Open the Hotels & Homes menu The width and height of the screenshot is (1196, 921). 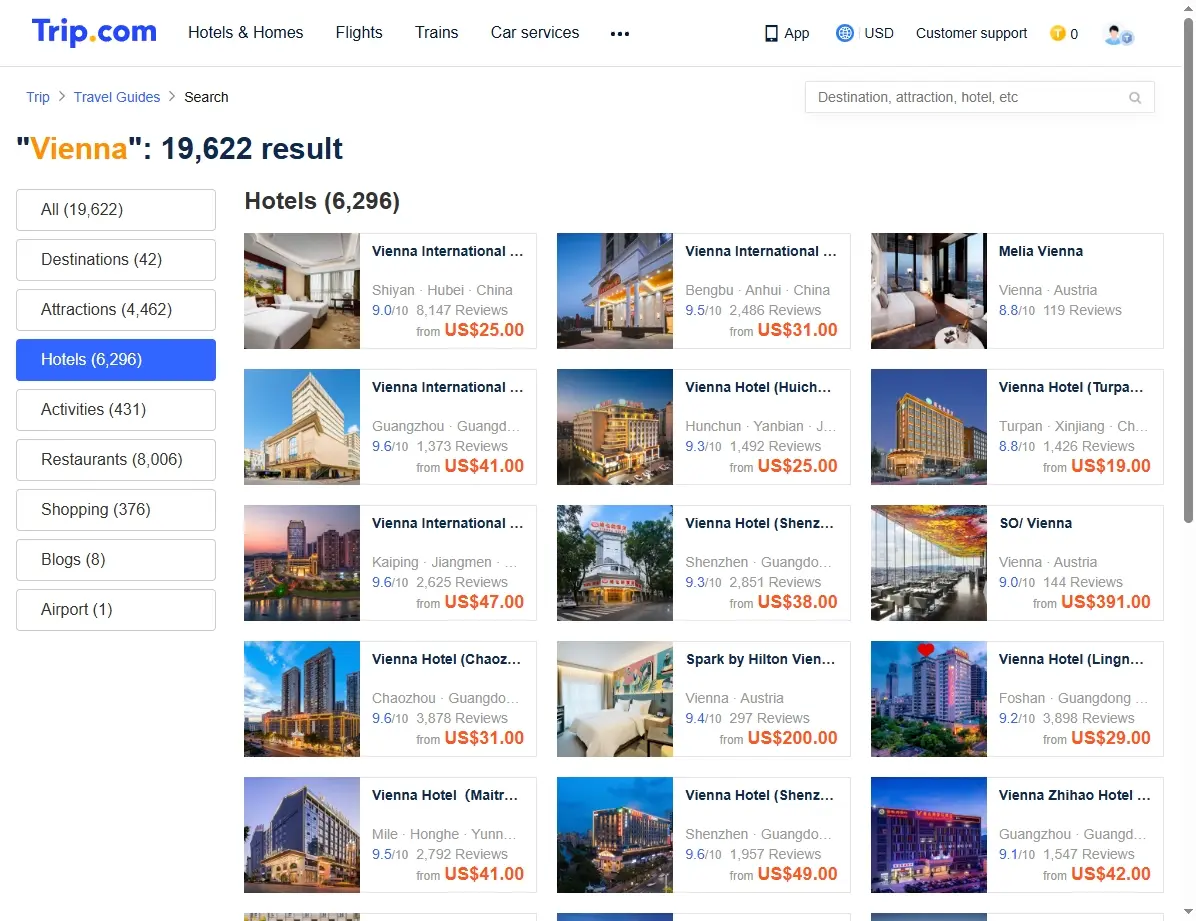point(246,33)
